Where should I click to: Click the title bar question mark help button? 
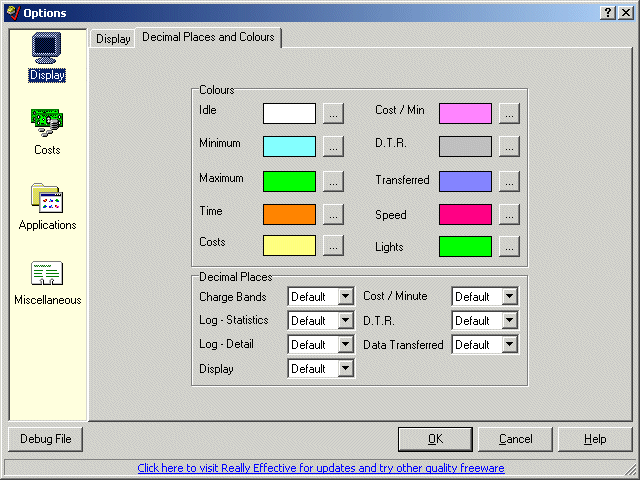(x=607, y=13)
